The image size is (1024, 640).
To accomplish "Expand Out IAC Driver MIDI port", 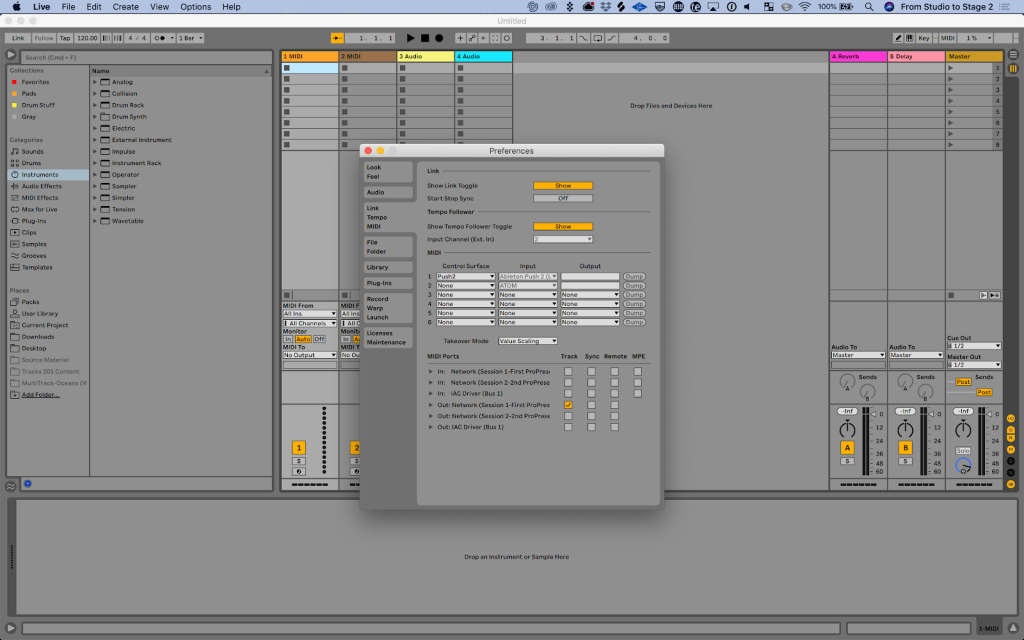I will [x=430, y=427].
